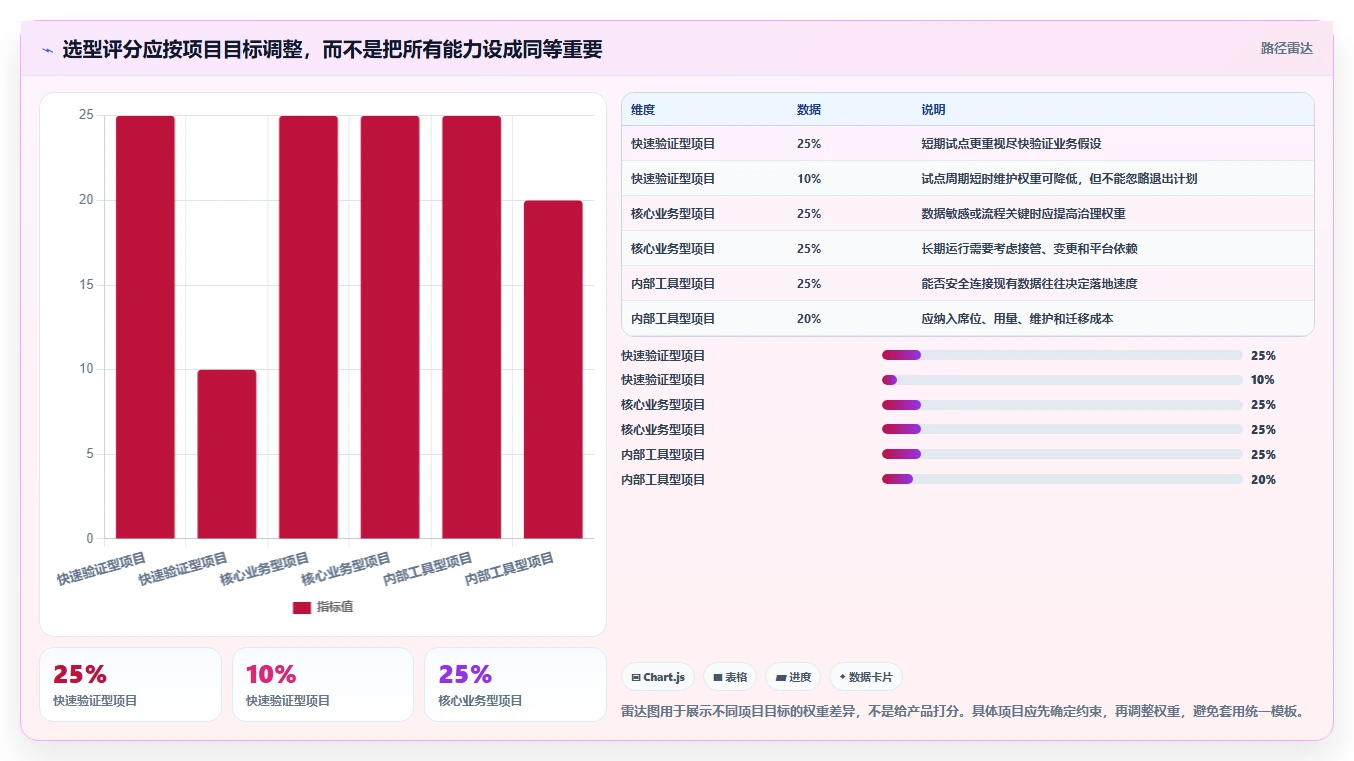Click the 20% progress bar for 内部工具型项目

pyautogui.click(x=1062, y=479)
